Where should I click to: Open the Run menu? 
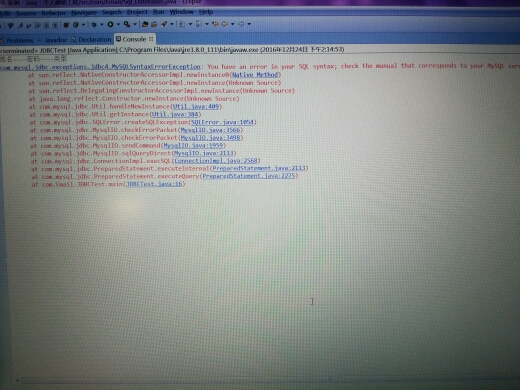point(159,12)
